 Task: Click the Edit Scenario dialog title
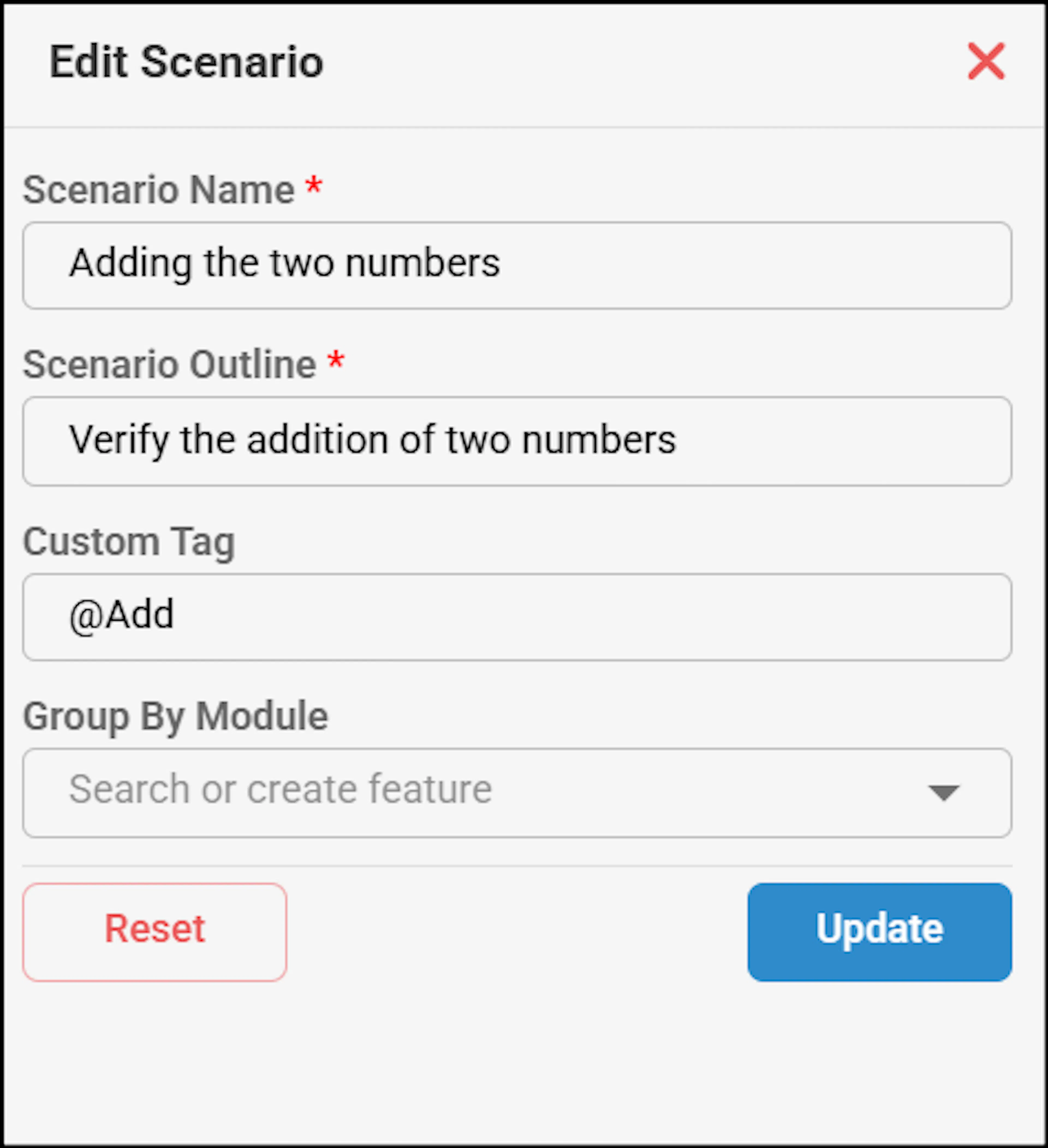tap(187, 61)
